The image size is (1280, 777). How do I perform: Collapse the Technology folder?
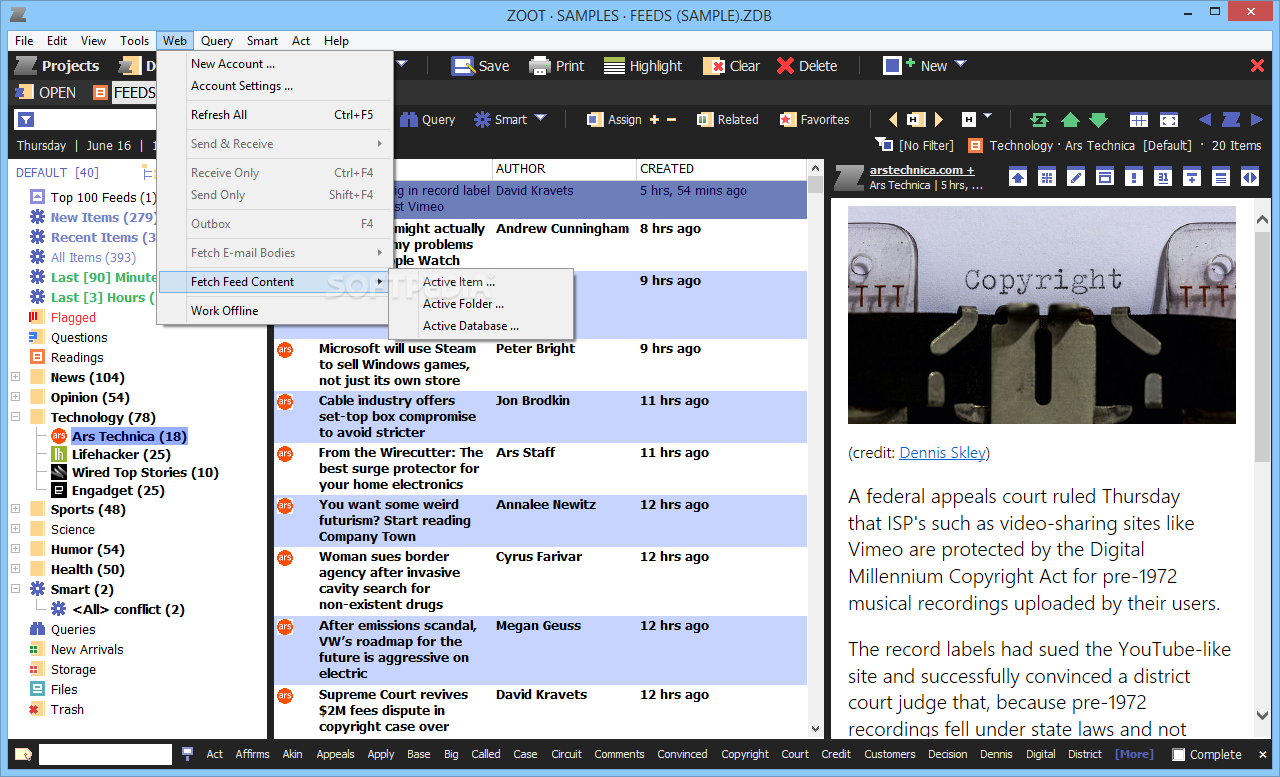15,417
